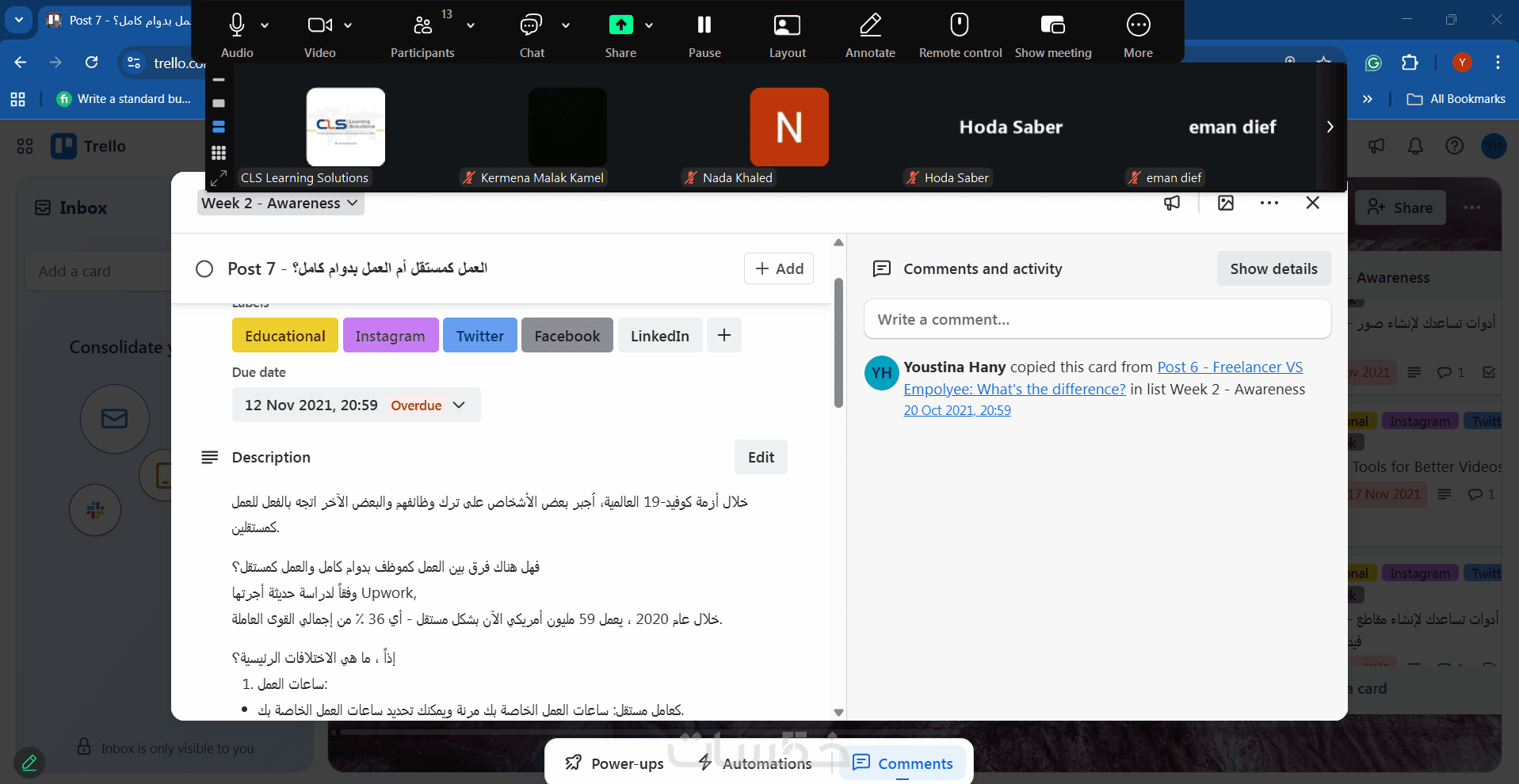Show hidden bookmarks with the double chevron
1519x784 pixels.
click(1367, 99)
